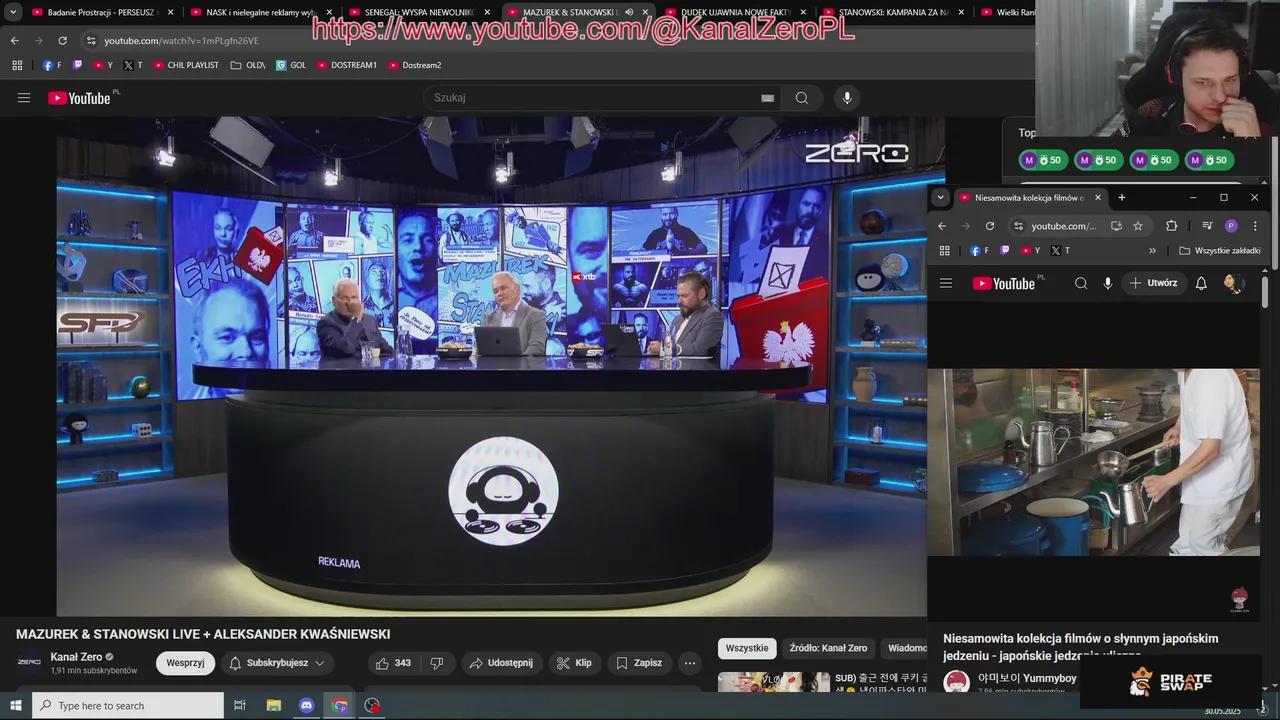The height and width of the screenshot is (720, 1280).
Task: Open more actions three-dot menu under video
Action: click(x=689, y=663)
